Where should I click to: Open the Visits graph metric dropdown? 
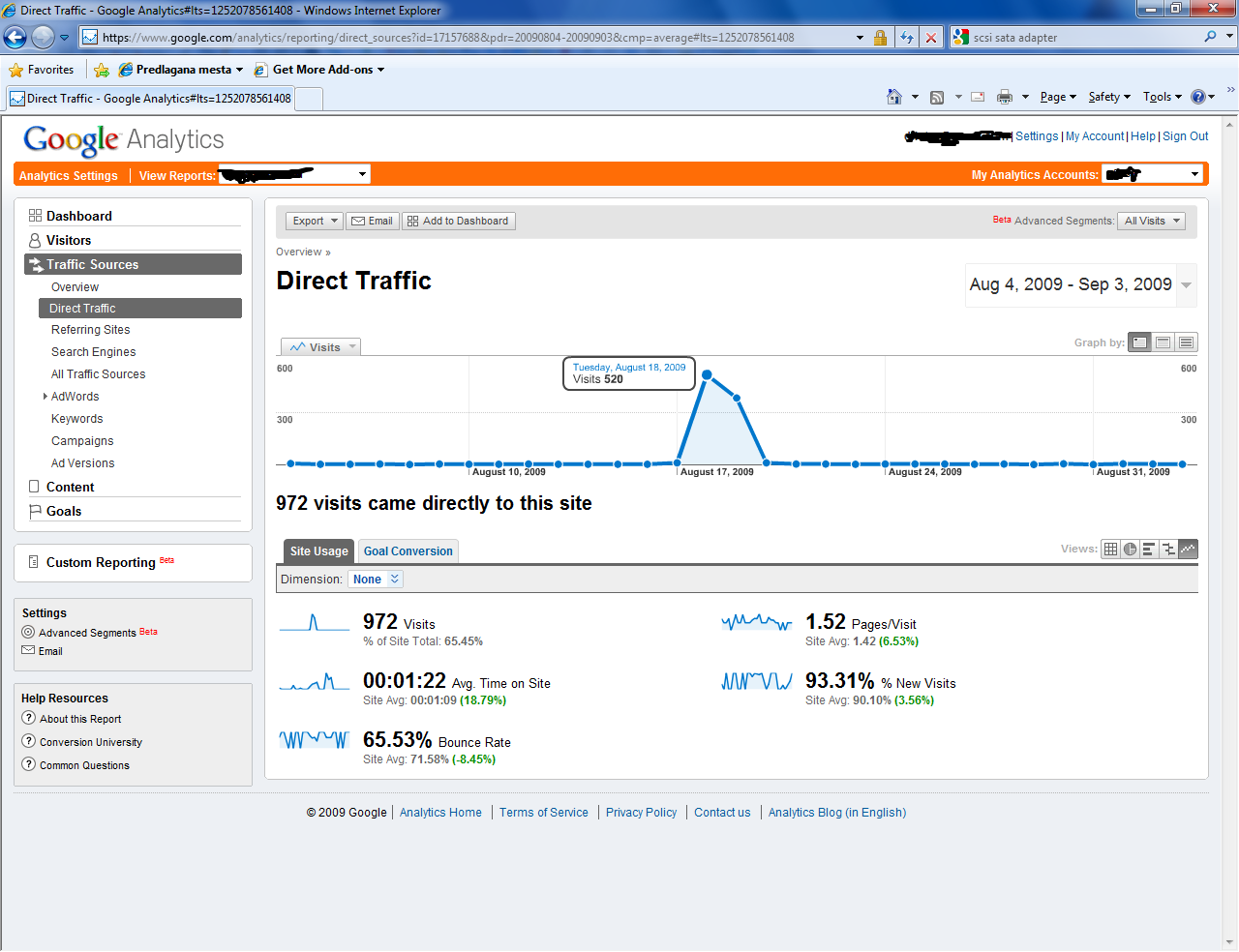(x=321, y=347)
